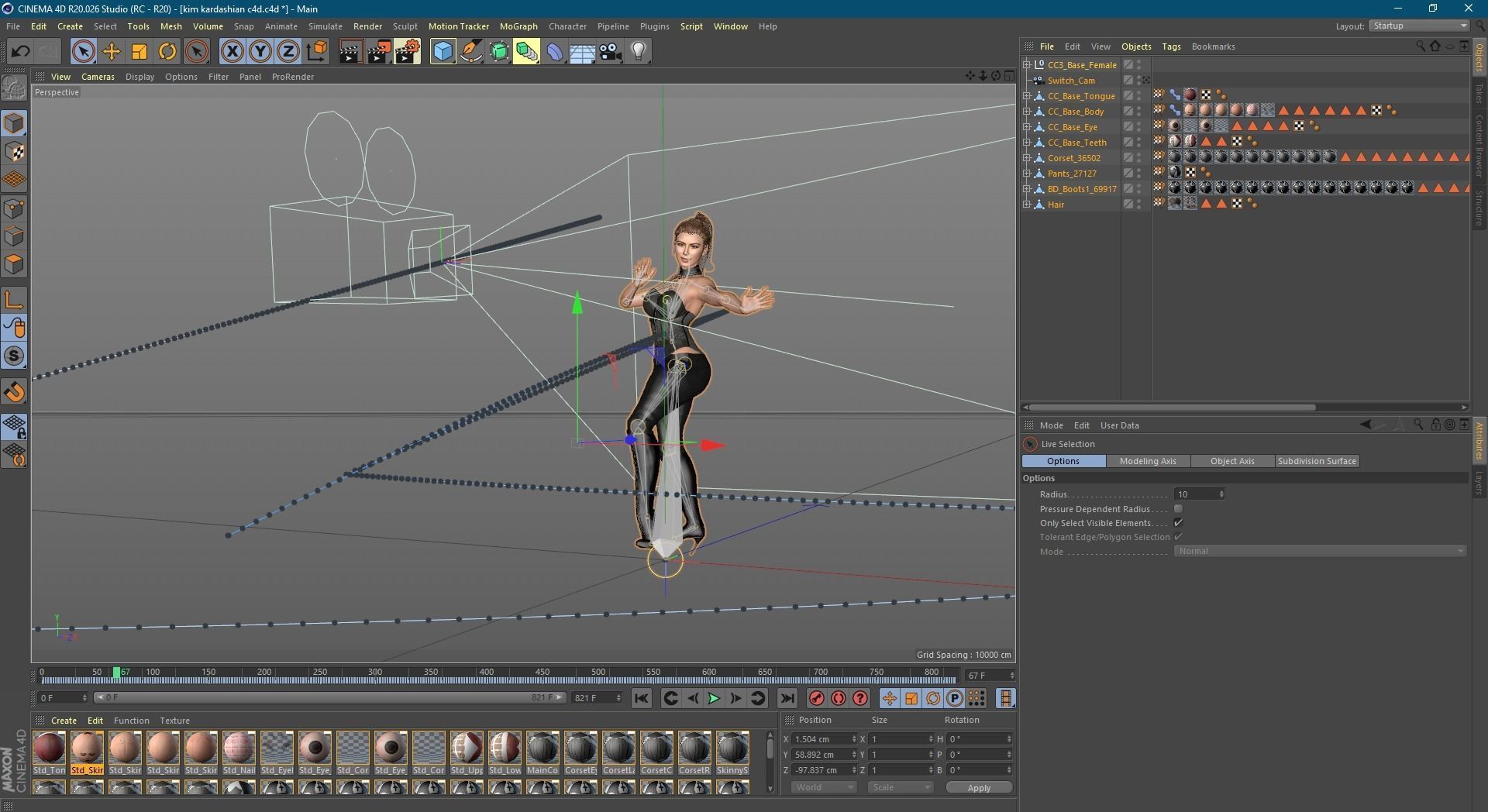Open the selection Mode Normal dropdown

1320,551
